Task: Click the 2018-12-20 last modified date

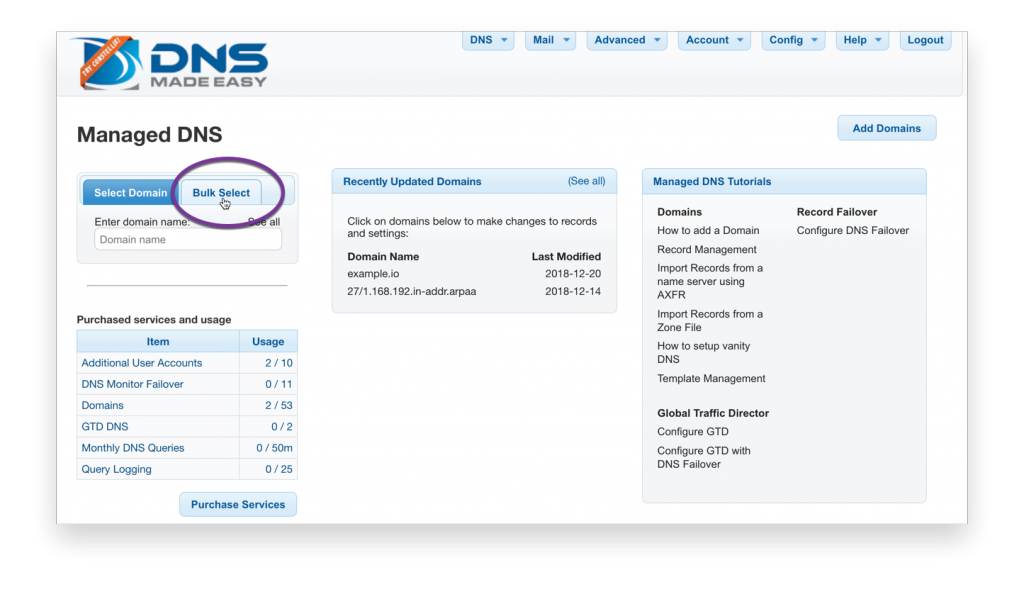Action: coord(573,273)
